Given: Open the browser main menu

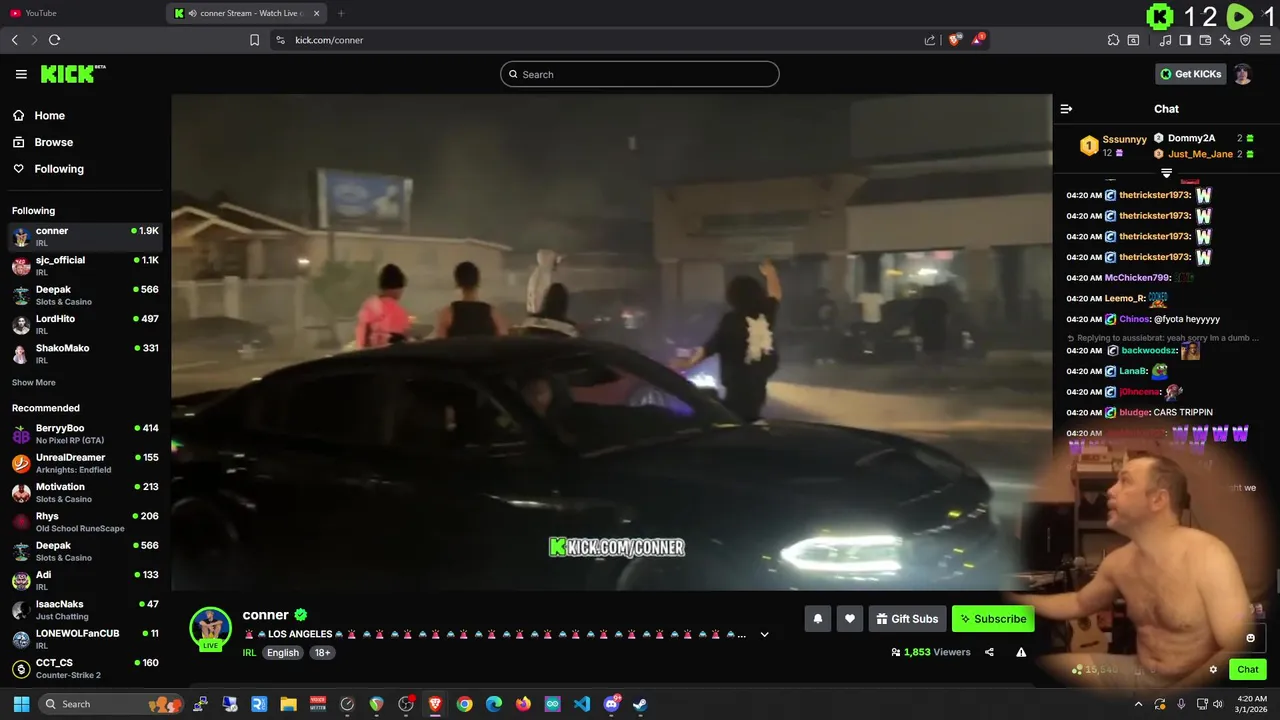Looking at the screenshot, I should point(1266,40).
